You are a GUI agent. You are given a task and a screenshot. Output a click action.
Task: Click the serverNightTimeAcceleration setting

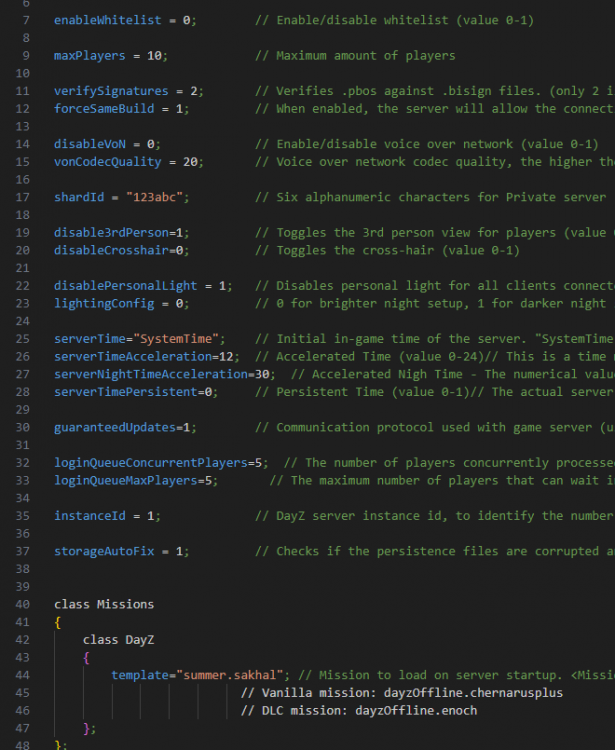[x=151, y=374]
